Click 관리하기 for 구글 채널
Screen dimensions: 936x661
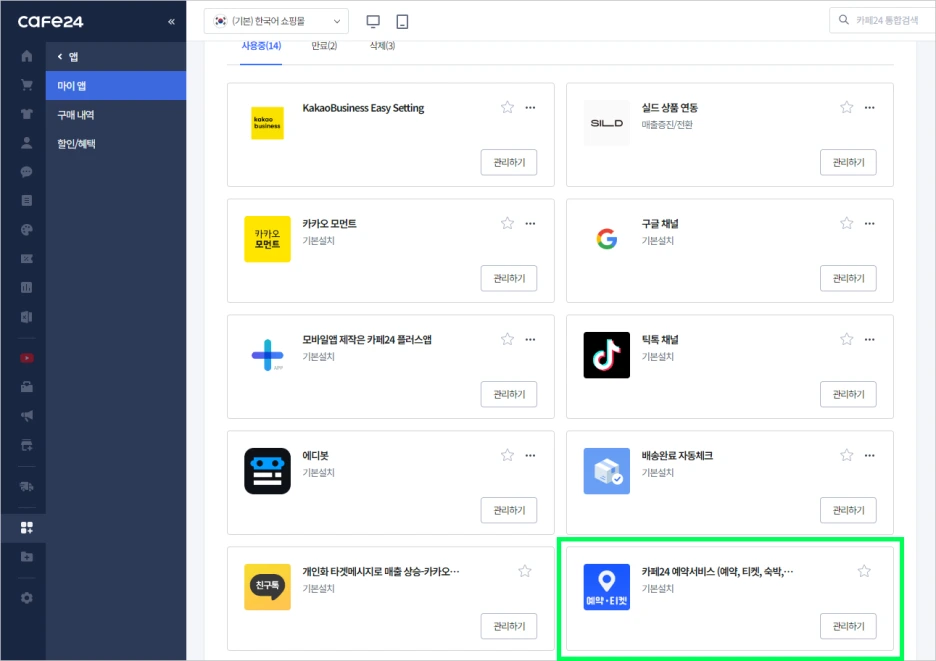(x=848, y=278)
